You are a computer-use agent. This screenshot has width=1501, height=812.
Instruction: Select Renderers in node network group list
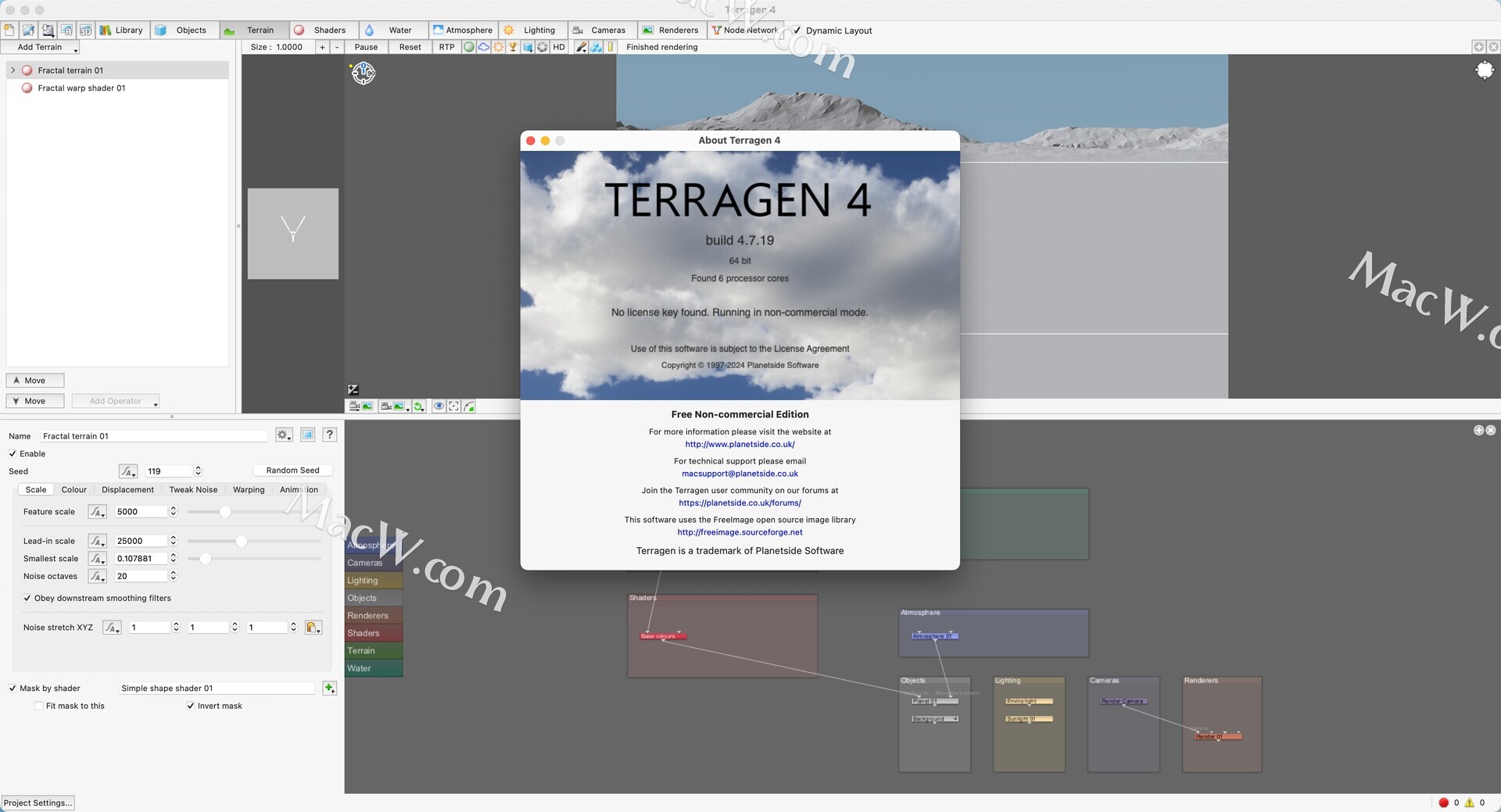point(374,616)
